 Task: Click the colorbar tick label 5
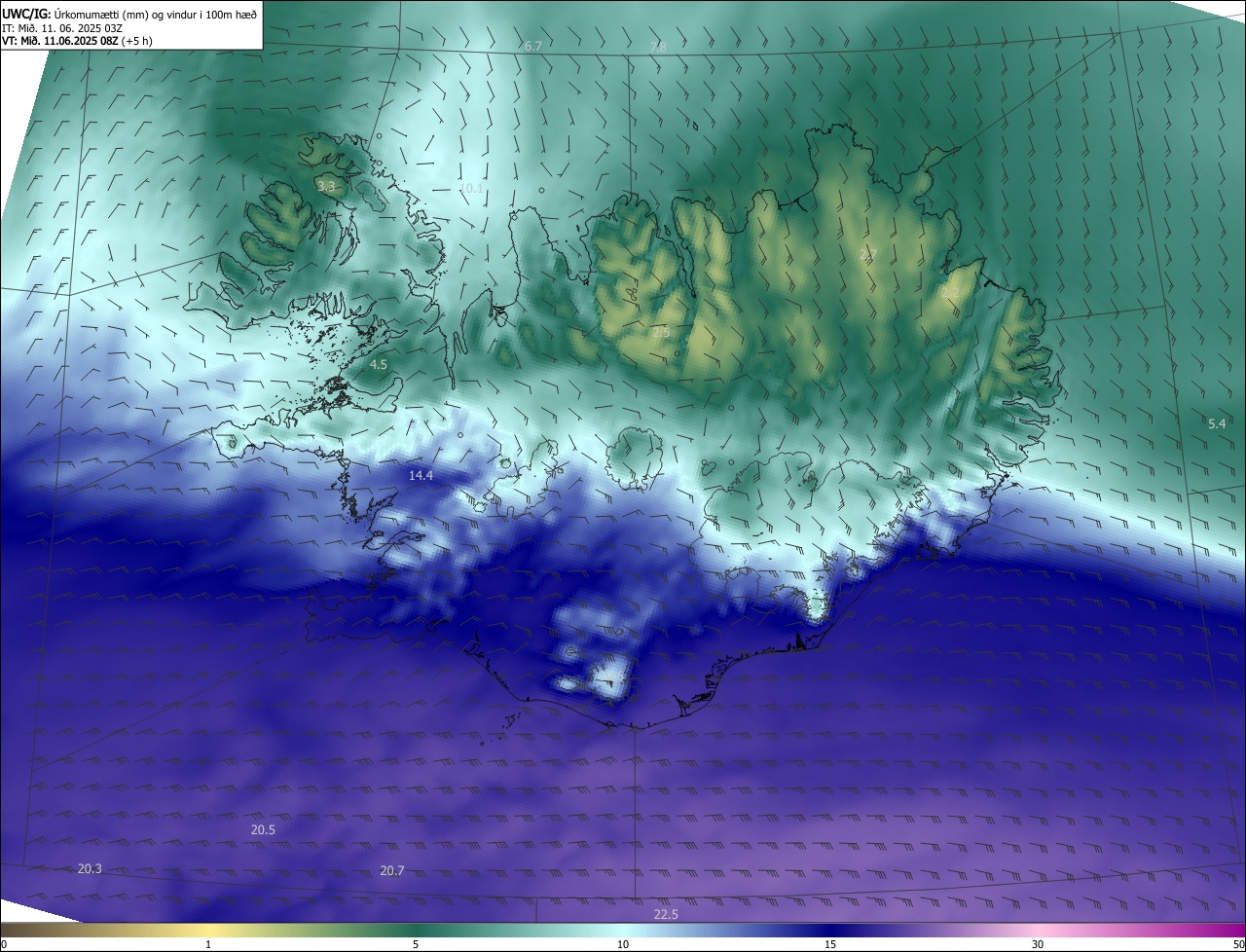(x=416, y=944)
